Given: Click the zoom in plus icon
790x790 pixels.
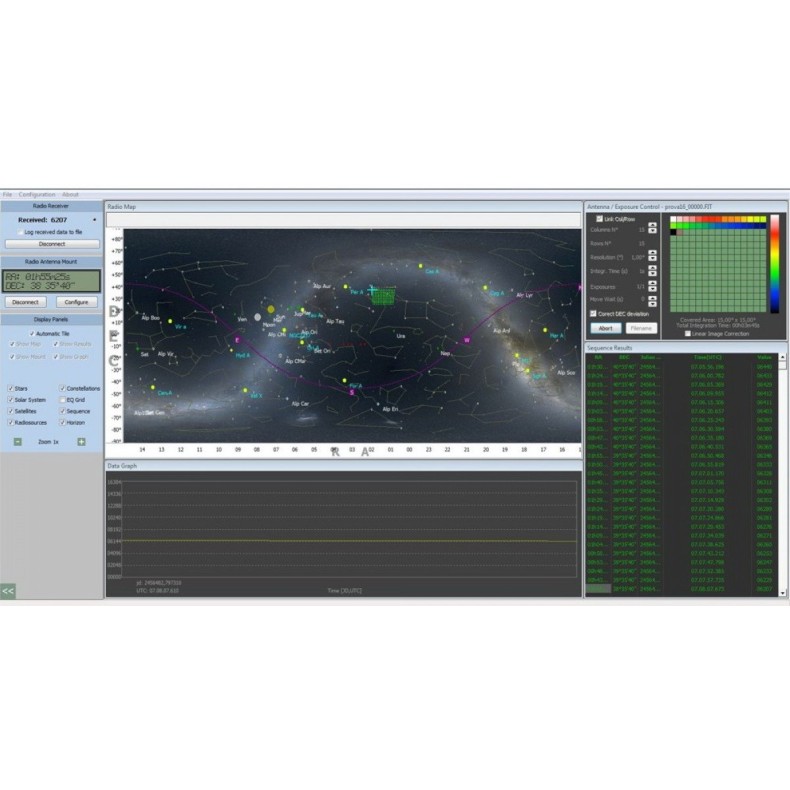Looking at the screenshot, I should point(81,441).
